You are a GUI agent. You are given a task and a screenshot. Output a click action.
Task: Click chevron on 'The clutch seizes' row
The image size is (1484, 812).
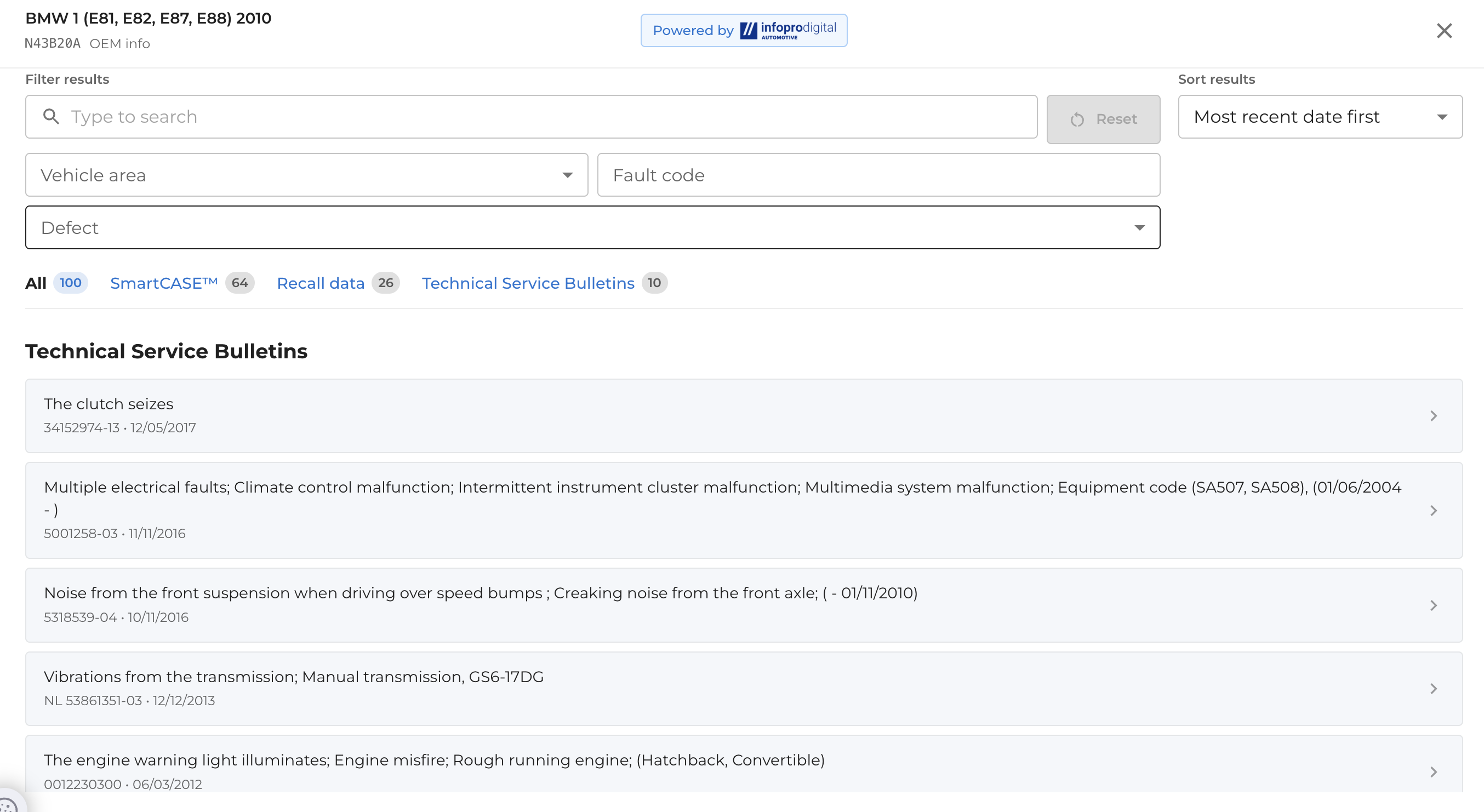point(1433,416)
